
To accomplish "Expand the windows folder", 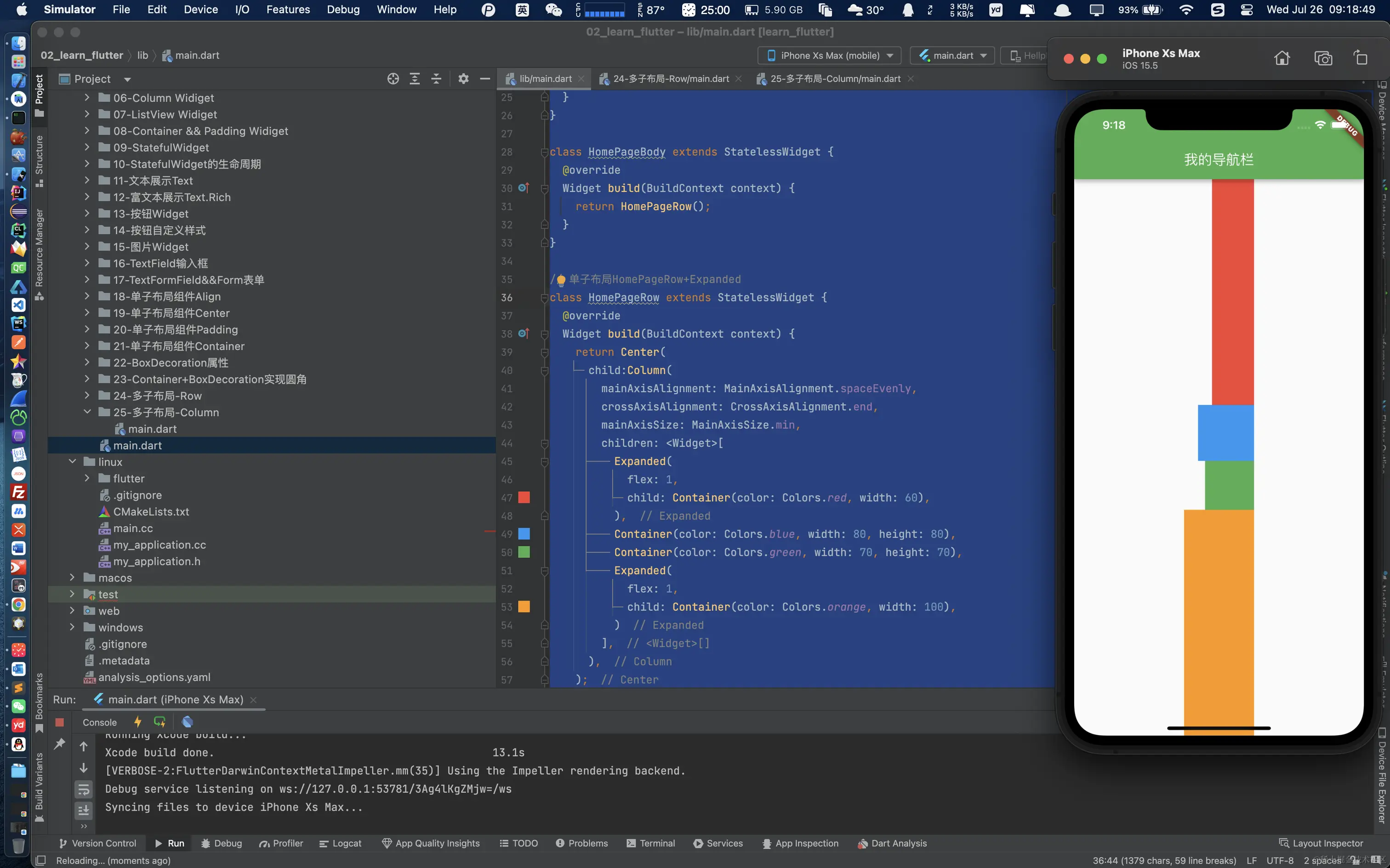I will [x=72, y=627].
